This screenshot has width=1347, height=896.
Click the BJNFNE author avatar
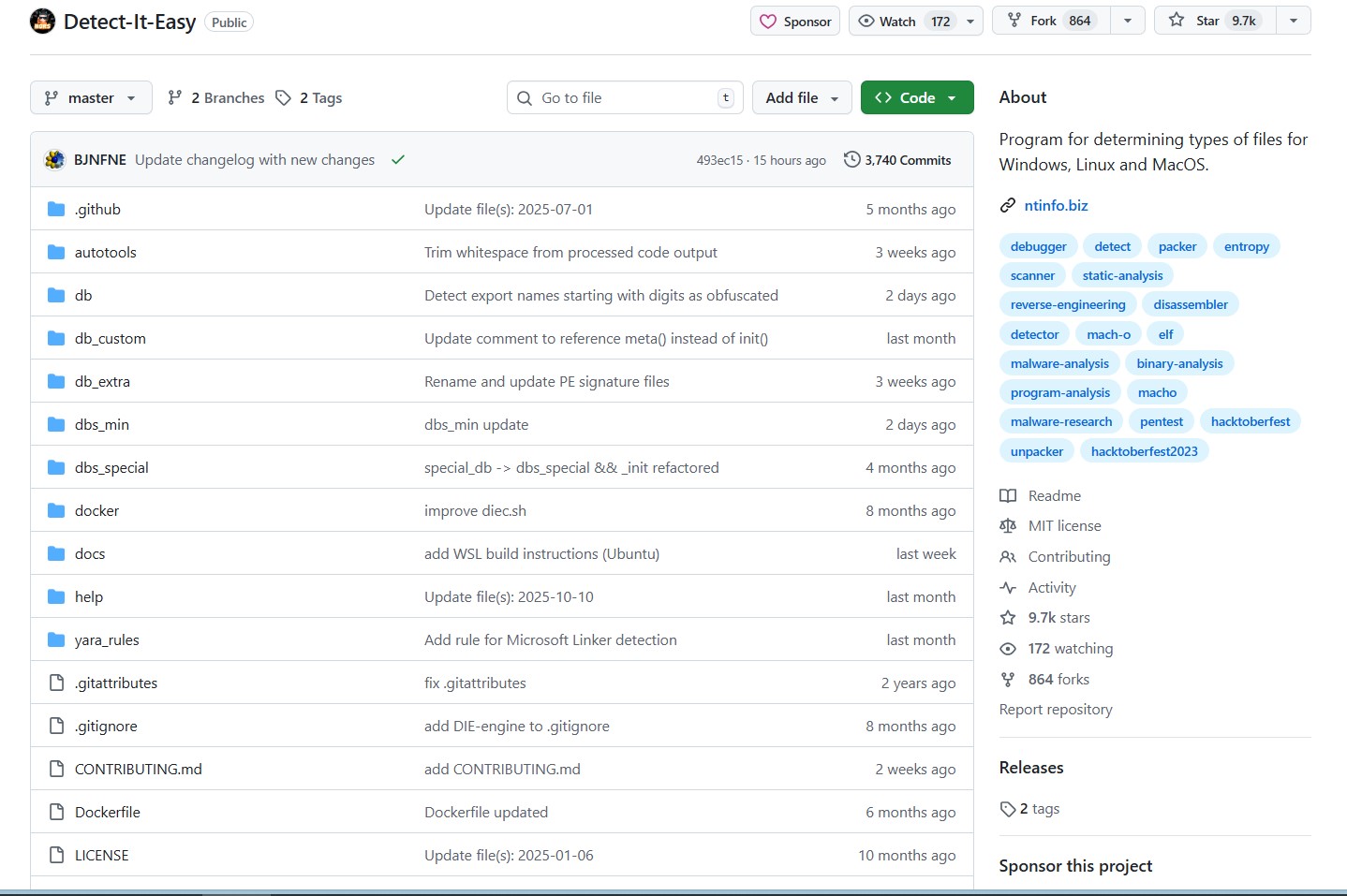pos(55,160)
